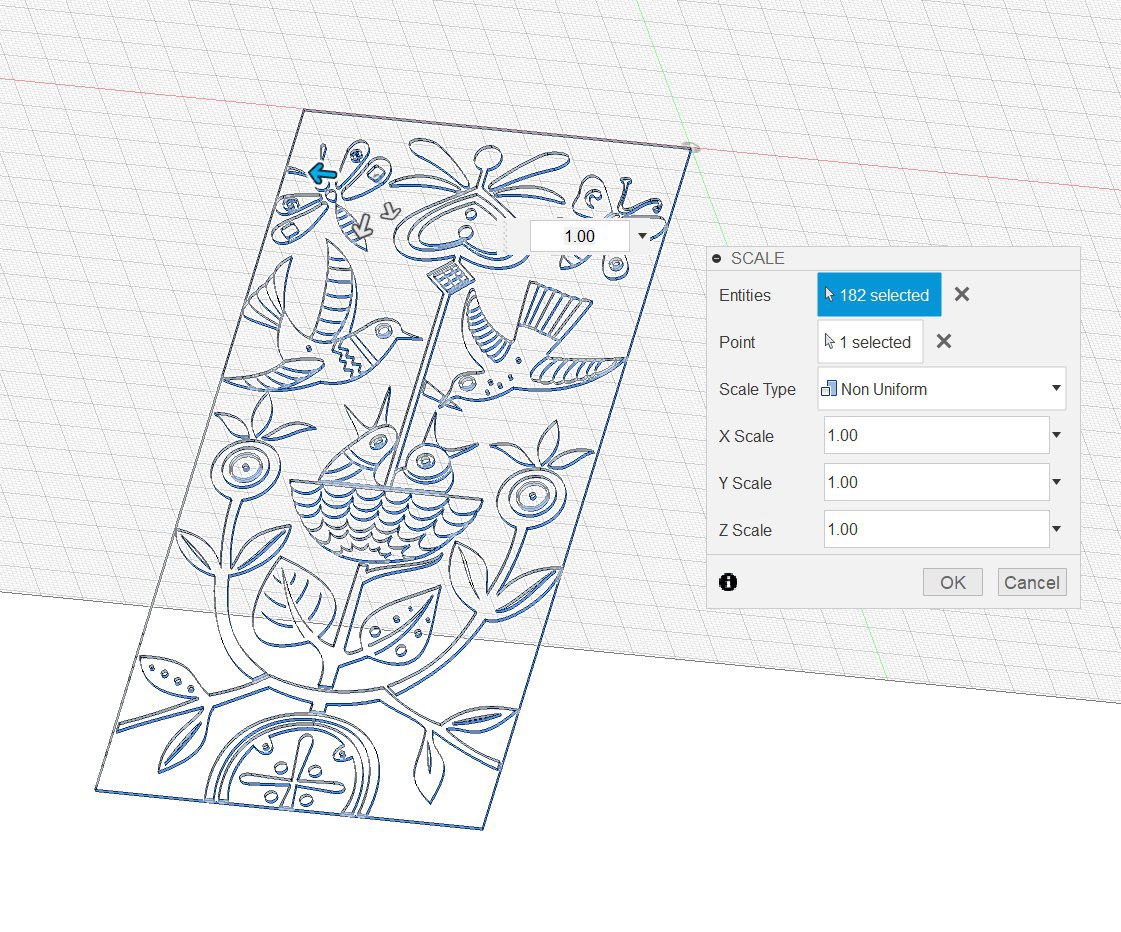Screen dimensions: 1121x932
Task: Click the Y Scale value field
Action: click(937, 482)
